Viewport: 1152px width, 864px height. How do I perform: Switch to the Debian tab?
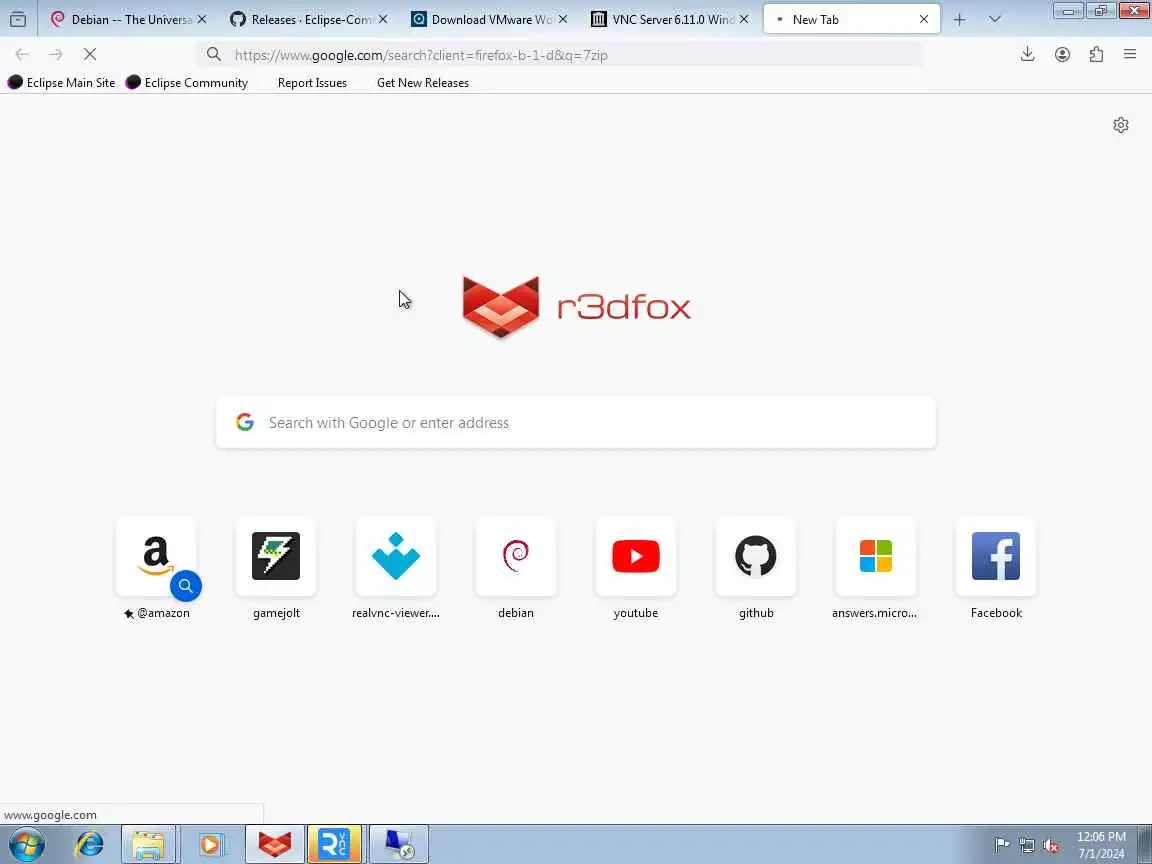pos(129,20)
